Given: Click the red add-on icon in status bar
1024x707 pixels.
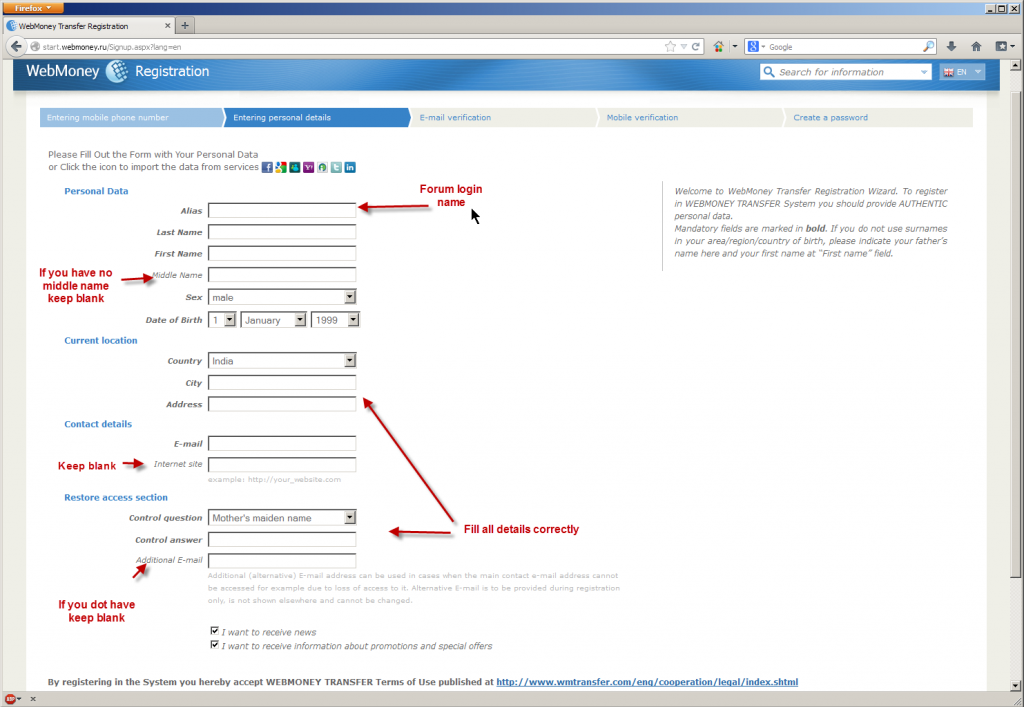Looking at the screenshot, I should click(x=10, y=699).
